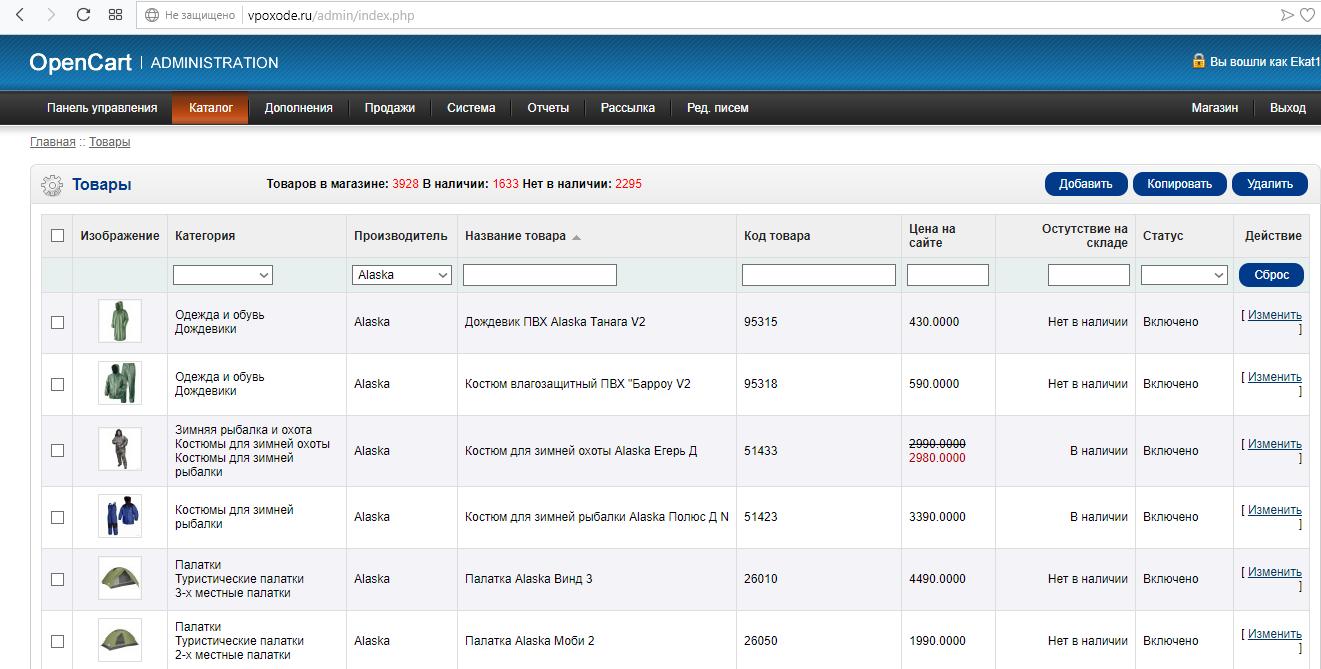
Task: Open the Панель управления menu
Action: point(102,108)
